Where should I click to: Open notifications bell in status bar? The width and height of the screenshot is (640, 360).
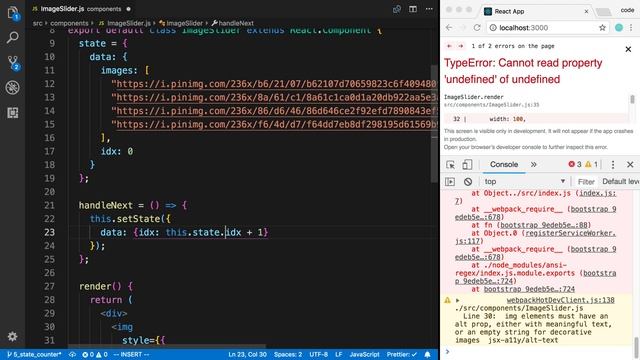pyautogui.click(x=427, y=355)
